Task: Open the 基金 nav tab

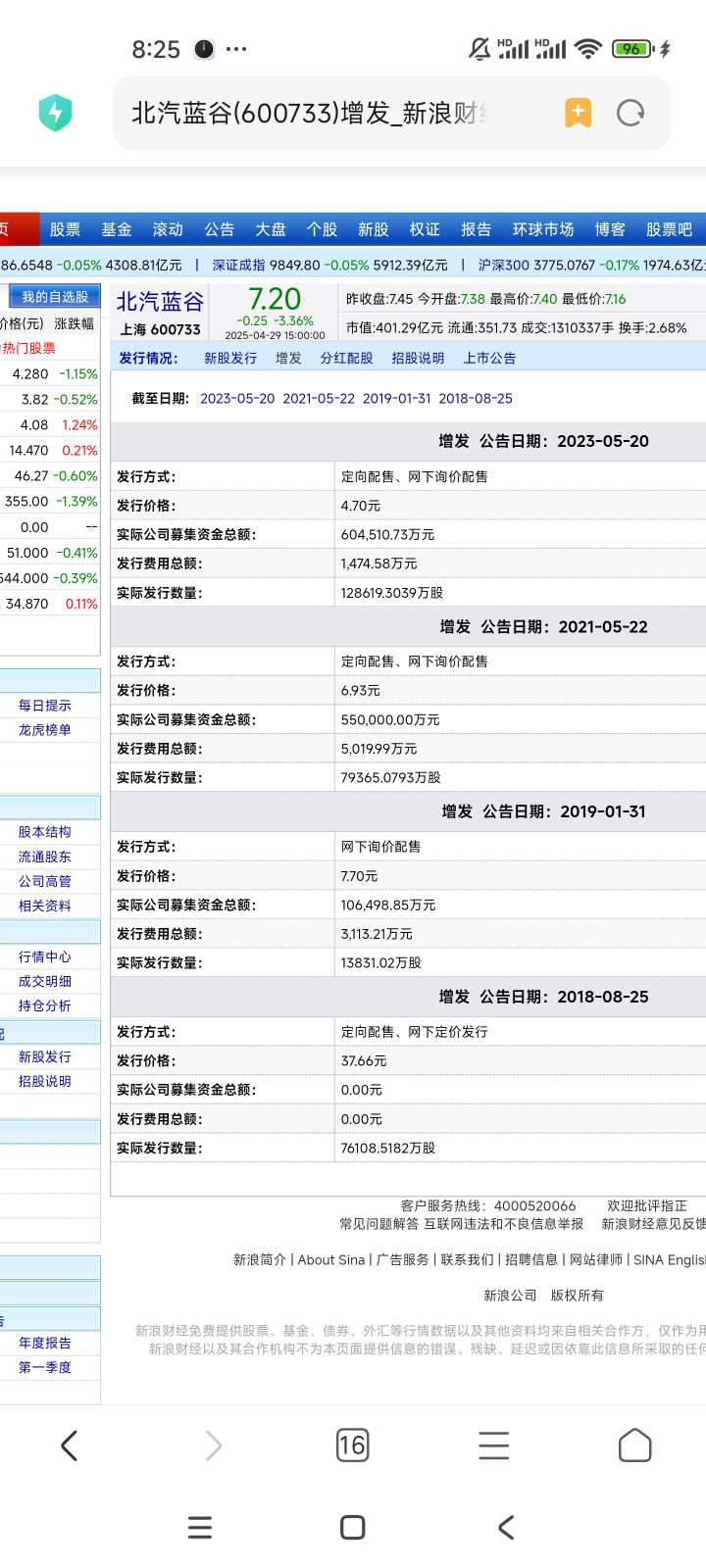Action: point(117,229)
